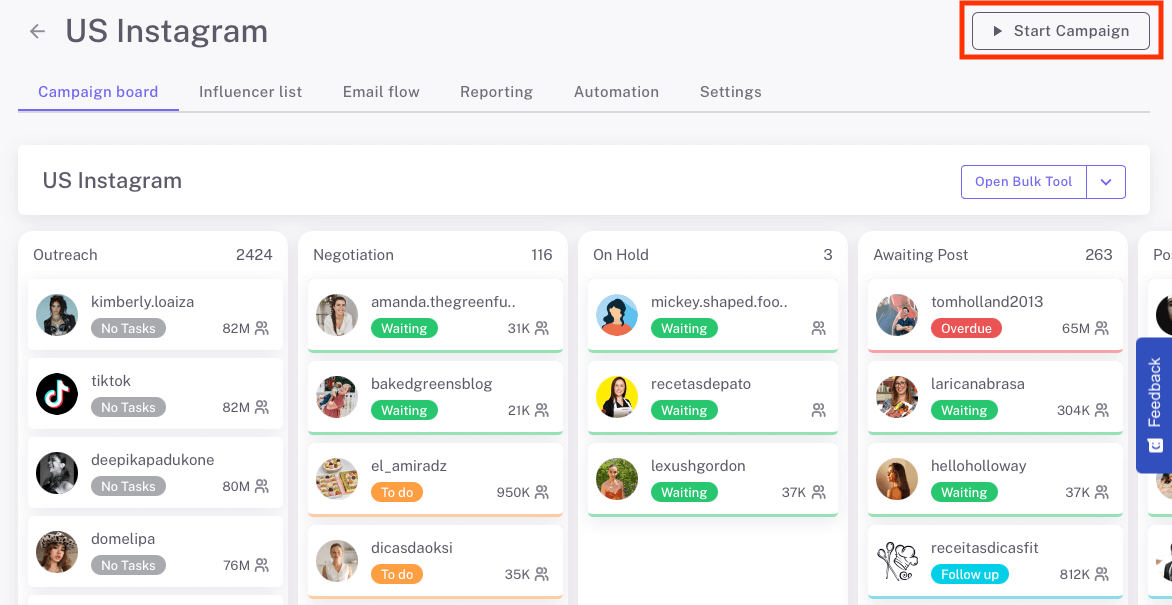Expand the Bulk Tool dropdown arrow
The height and width of the screenshot is (605, 1172).
(1106, 182)
